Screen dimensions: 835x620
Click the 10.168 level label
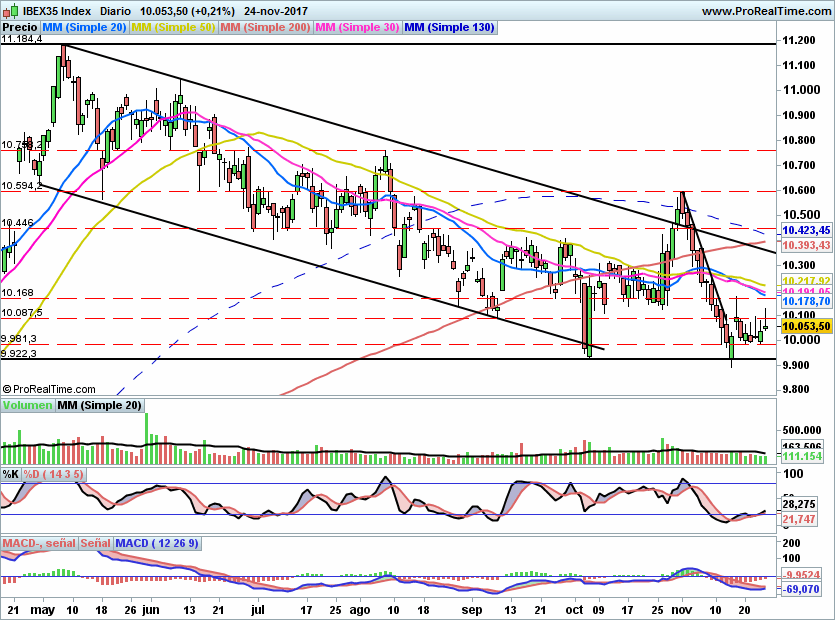pyautogui.click(x=17, y=292)
